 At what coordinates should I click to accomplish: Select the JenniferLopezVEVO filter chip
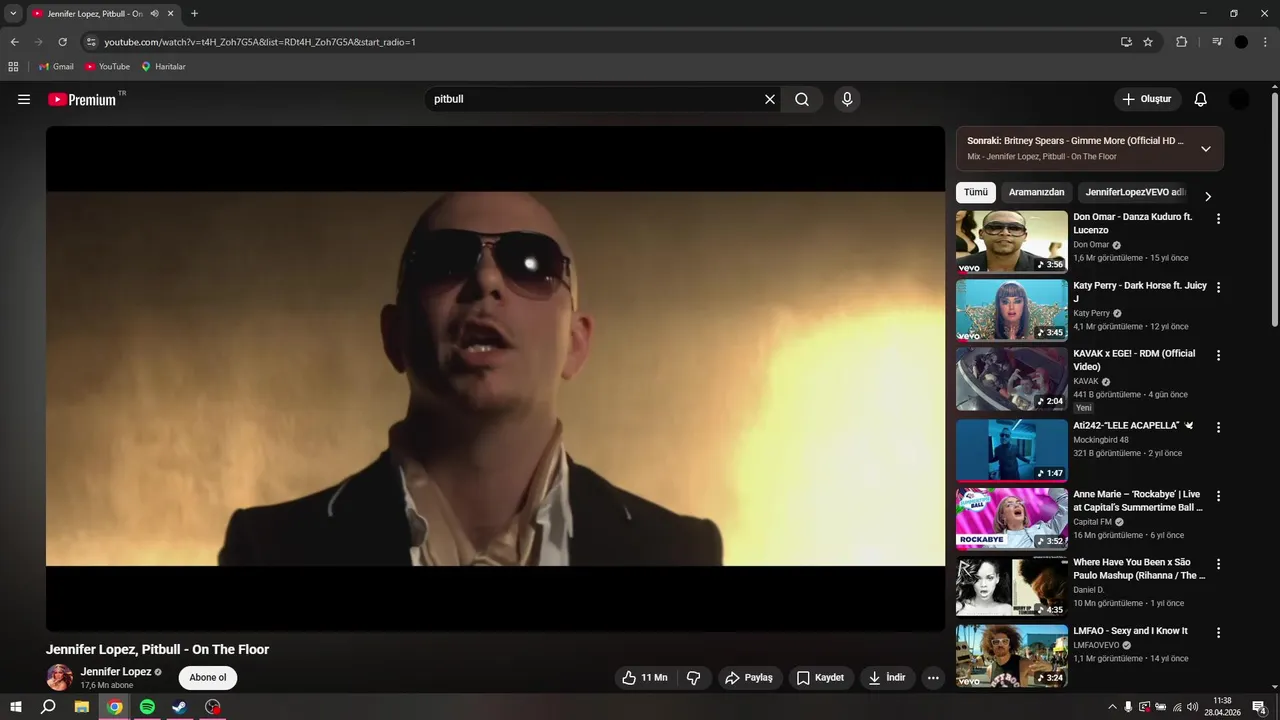[1134, 193]
